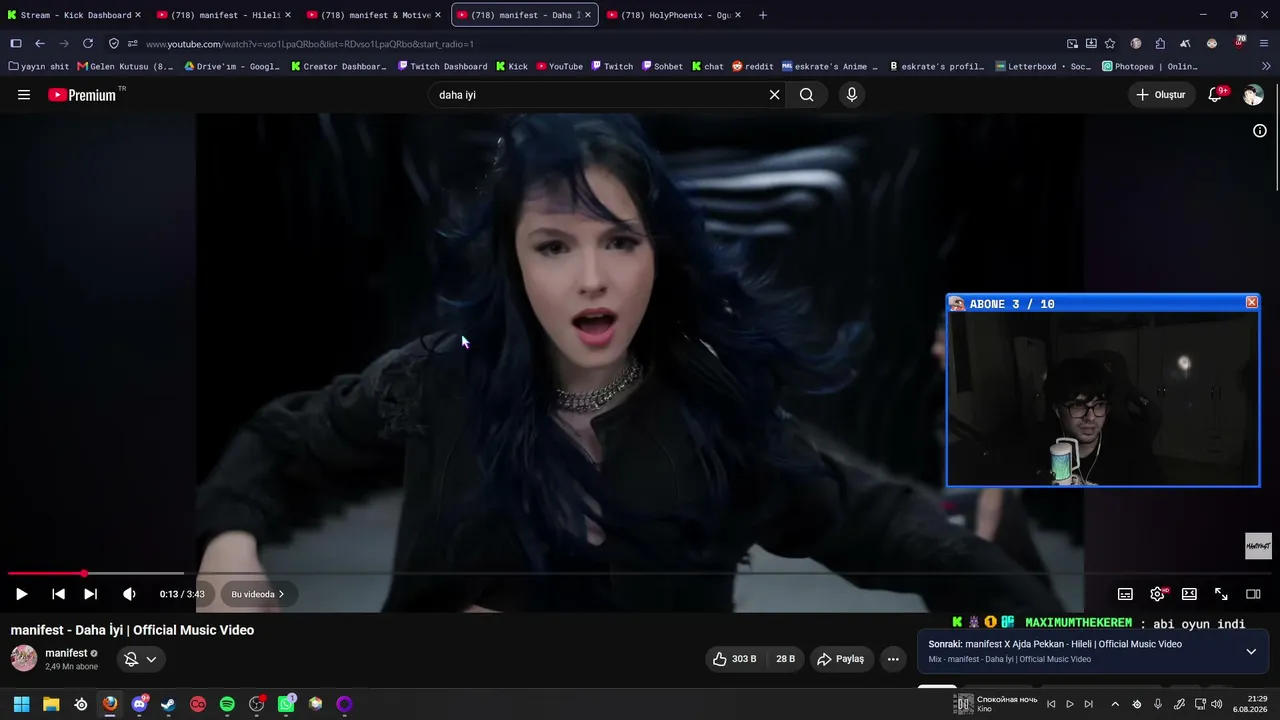Open the Photopea bookmark
Screen dimensions: 1280x720
(1150, 67)
